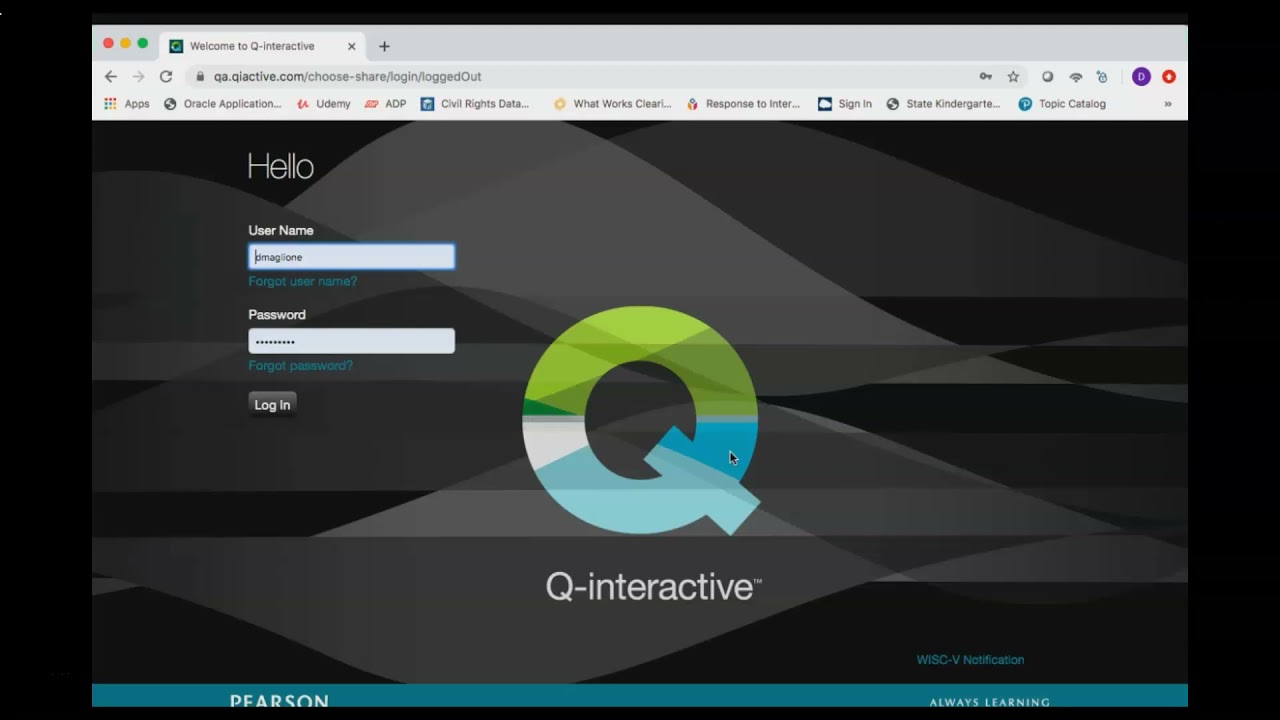Click the blue extension icon beside the profile avatar

click(x=1102, y=76)
